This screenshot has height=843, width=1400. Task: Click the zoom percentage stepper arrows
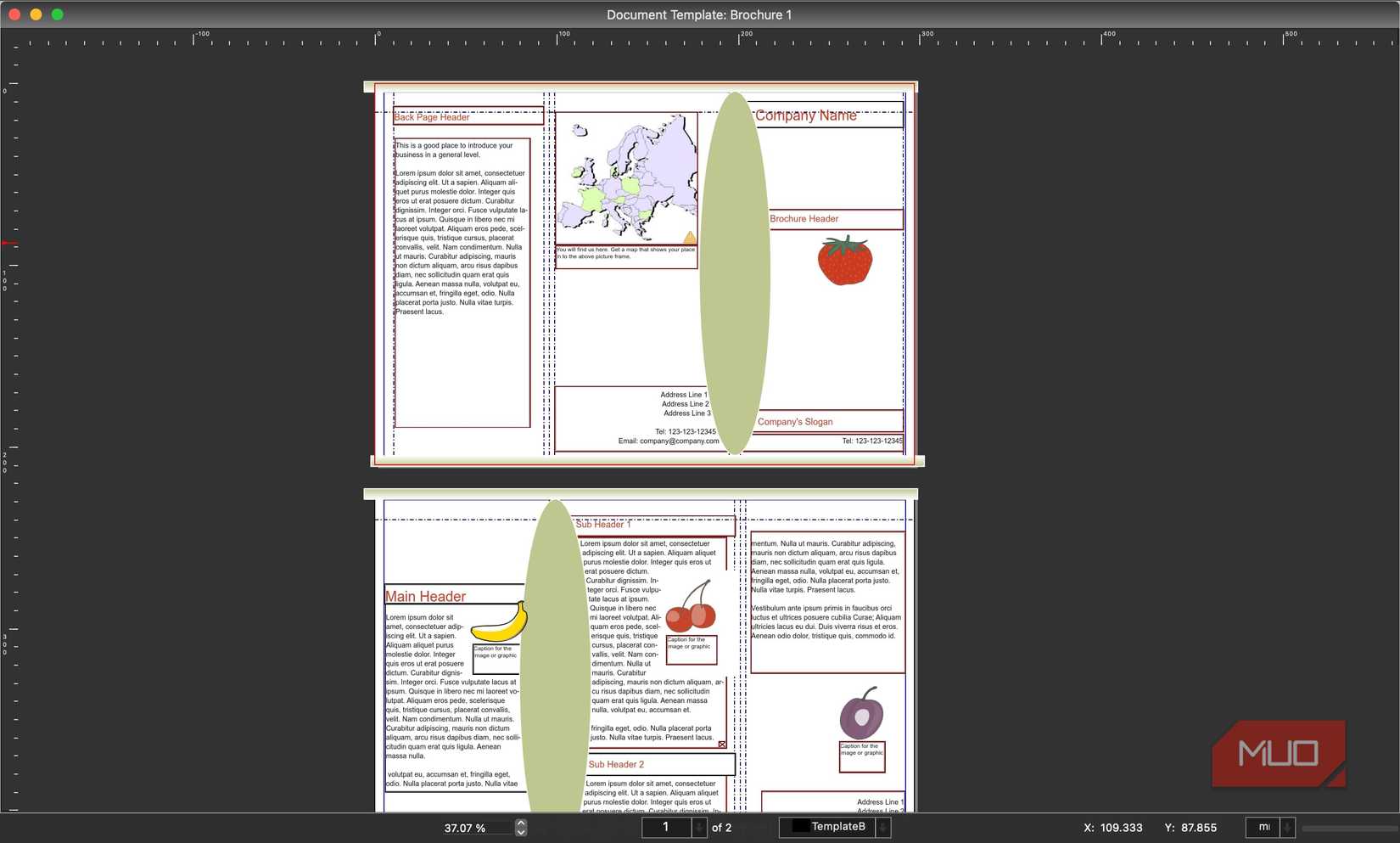tap(521, 827)
